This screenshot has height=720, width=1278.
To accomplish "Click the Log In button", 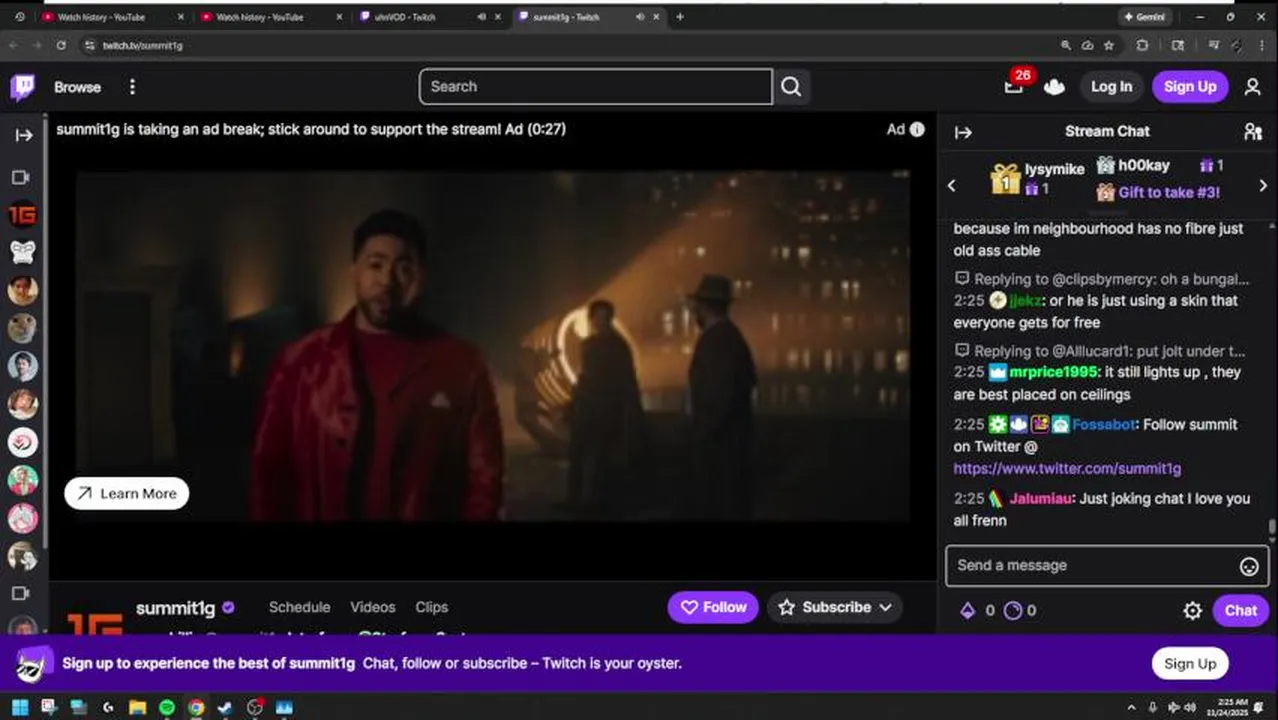I will pos(1111,87).
